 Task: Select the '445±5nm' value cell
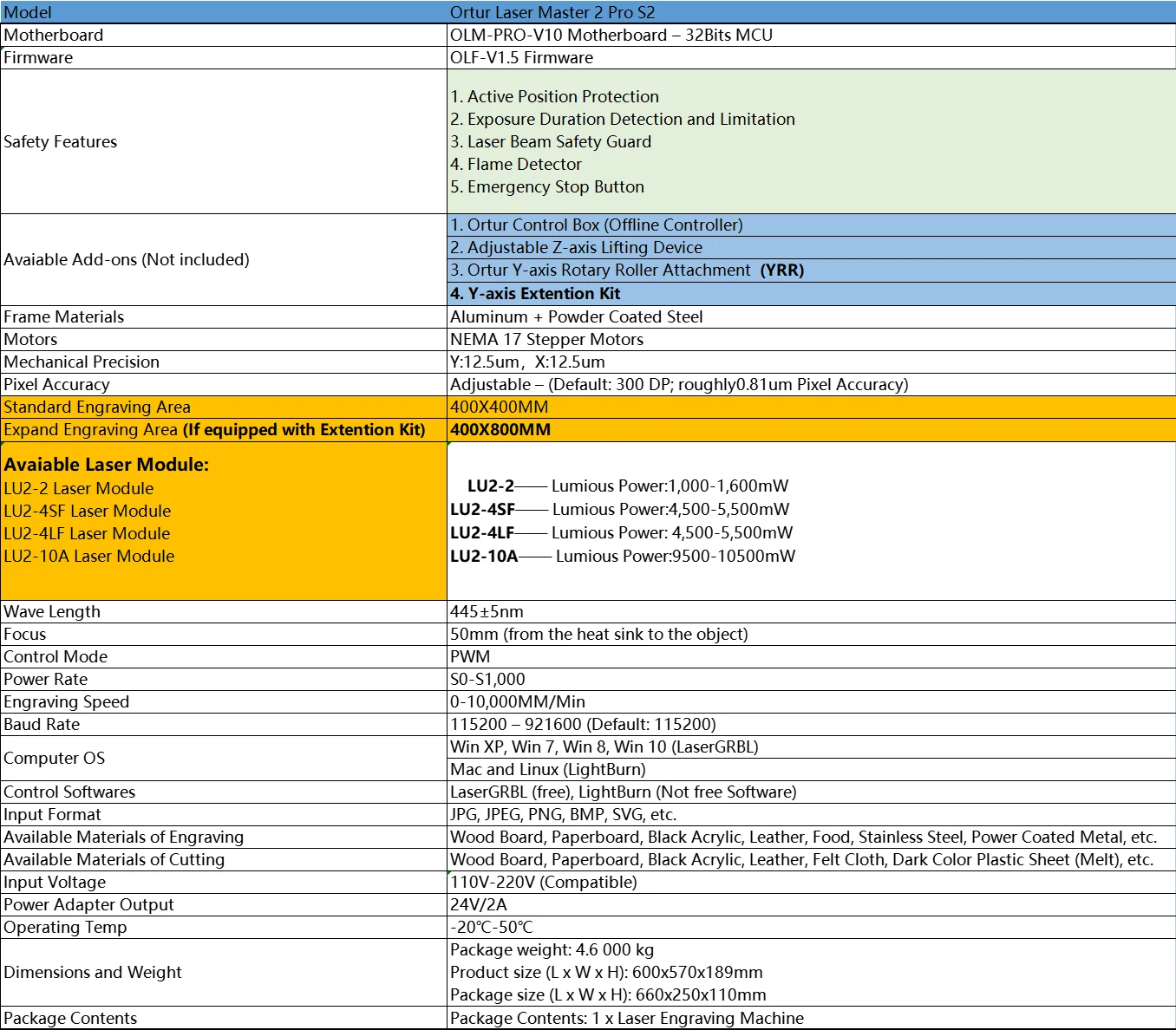pyautogui.click(x=811, y=611)
